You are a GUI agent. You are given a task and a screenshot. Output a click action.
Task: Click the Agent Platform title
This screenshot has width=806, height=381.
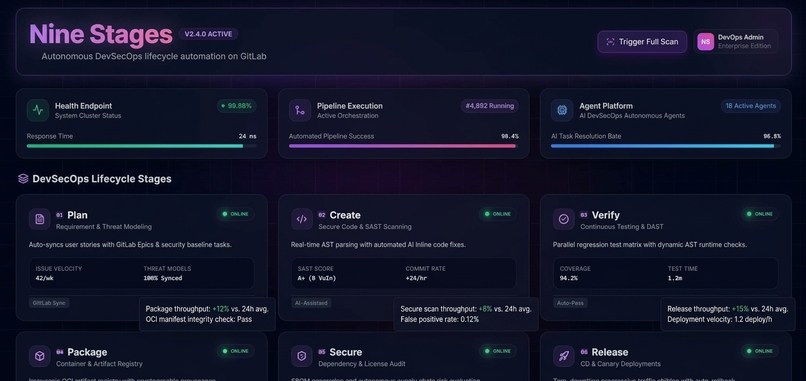606,106
